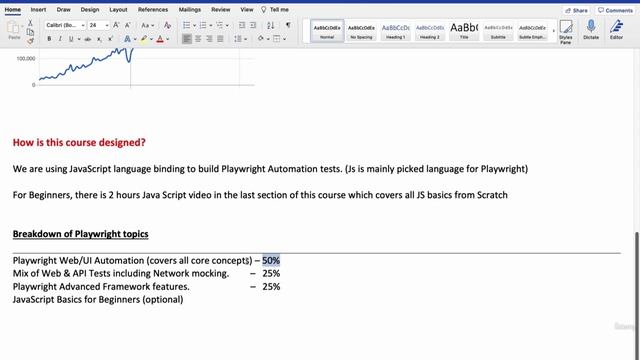Viewport: 640px width, 360px height.
Task: Toggle strikethrough formatting
Action: (x=87, y=39)
